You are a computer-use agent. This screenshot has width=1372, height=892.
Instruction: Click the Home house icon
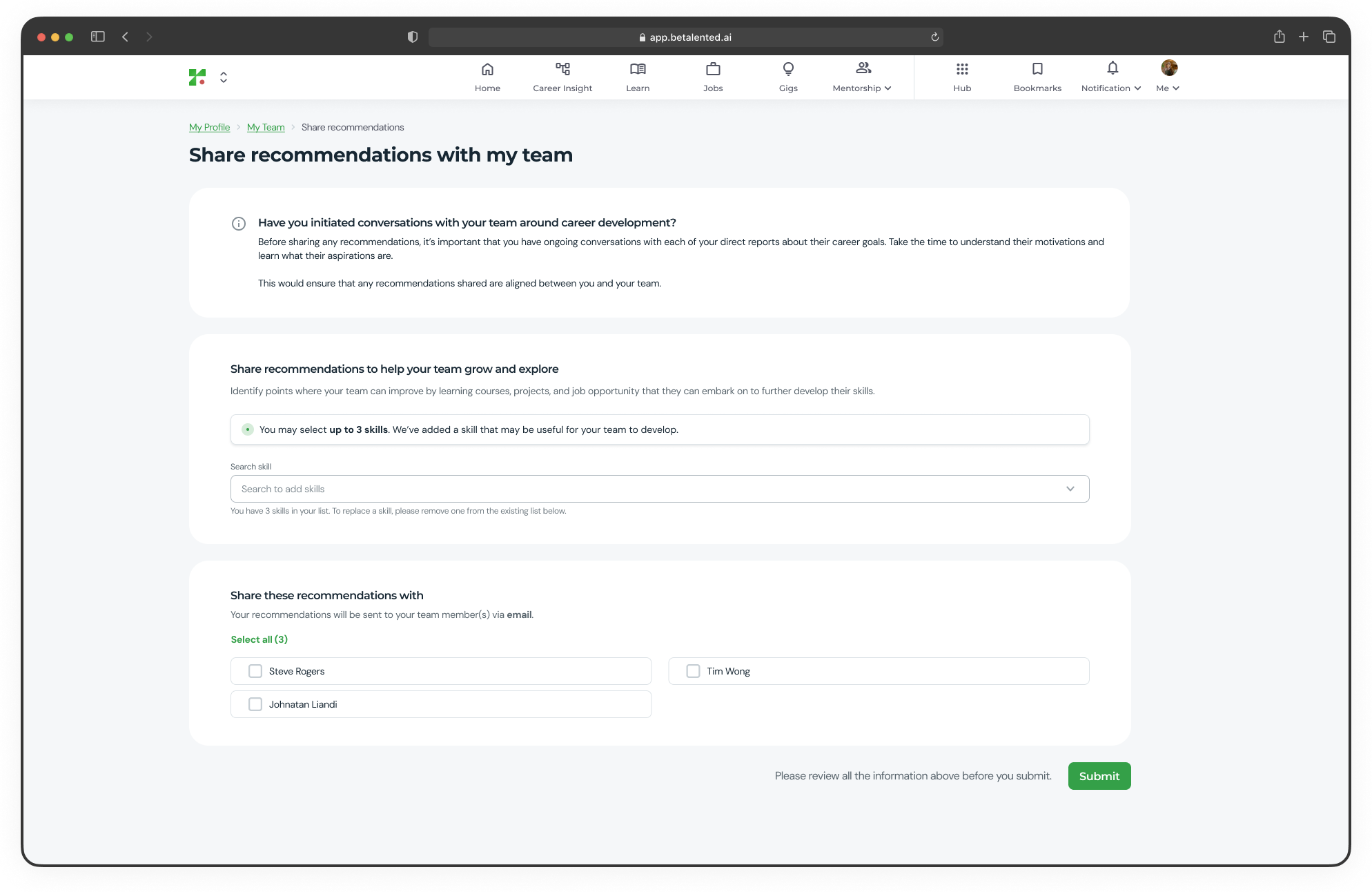[487, 69]
